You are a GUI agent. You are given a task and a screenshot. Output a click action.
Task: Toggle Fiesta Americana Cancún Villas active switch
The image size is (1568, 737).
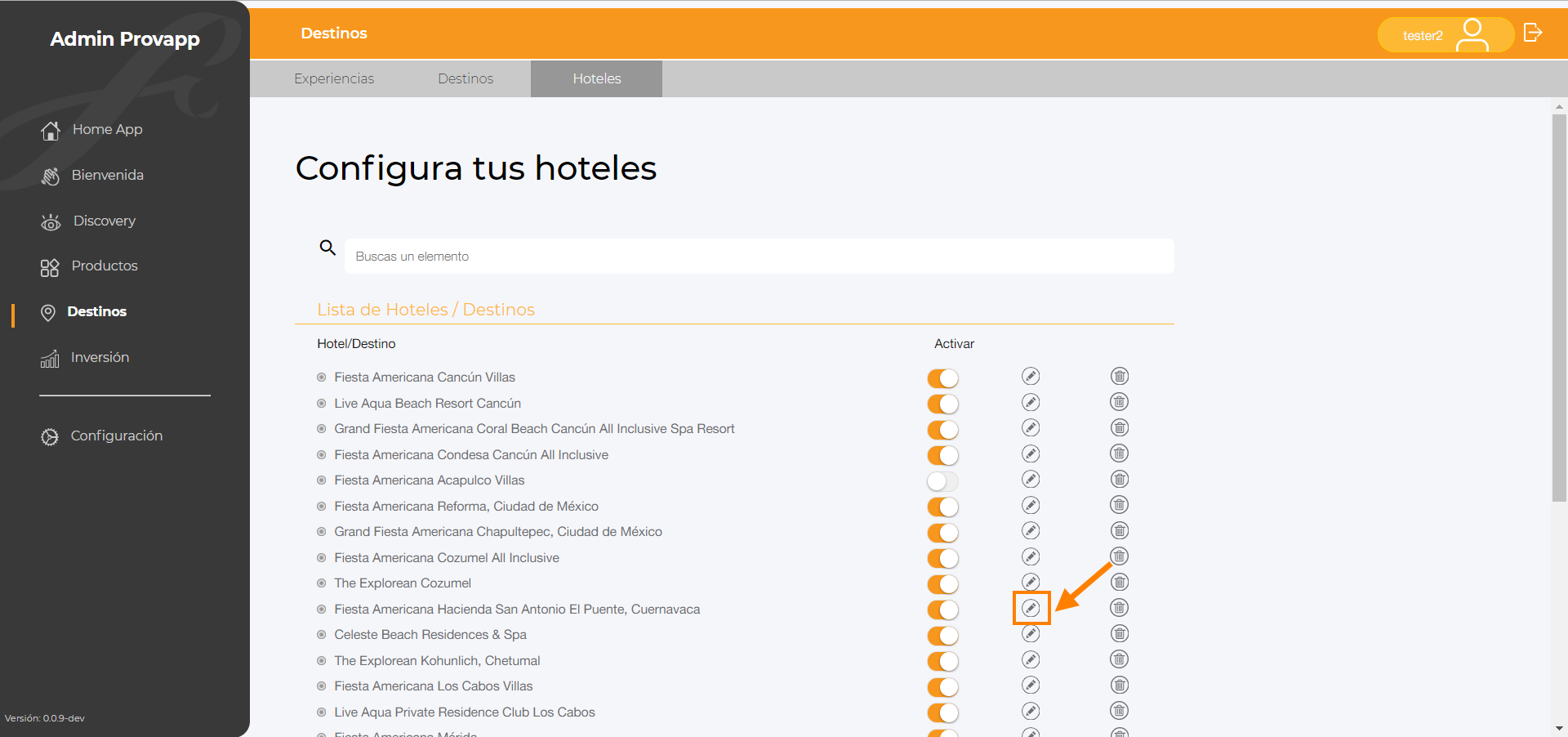[942, 378]
